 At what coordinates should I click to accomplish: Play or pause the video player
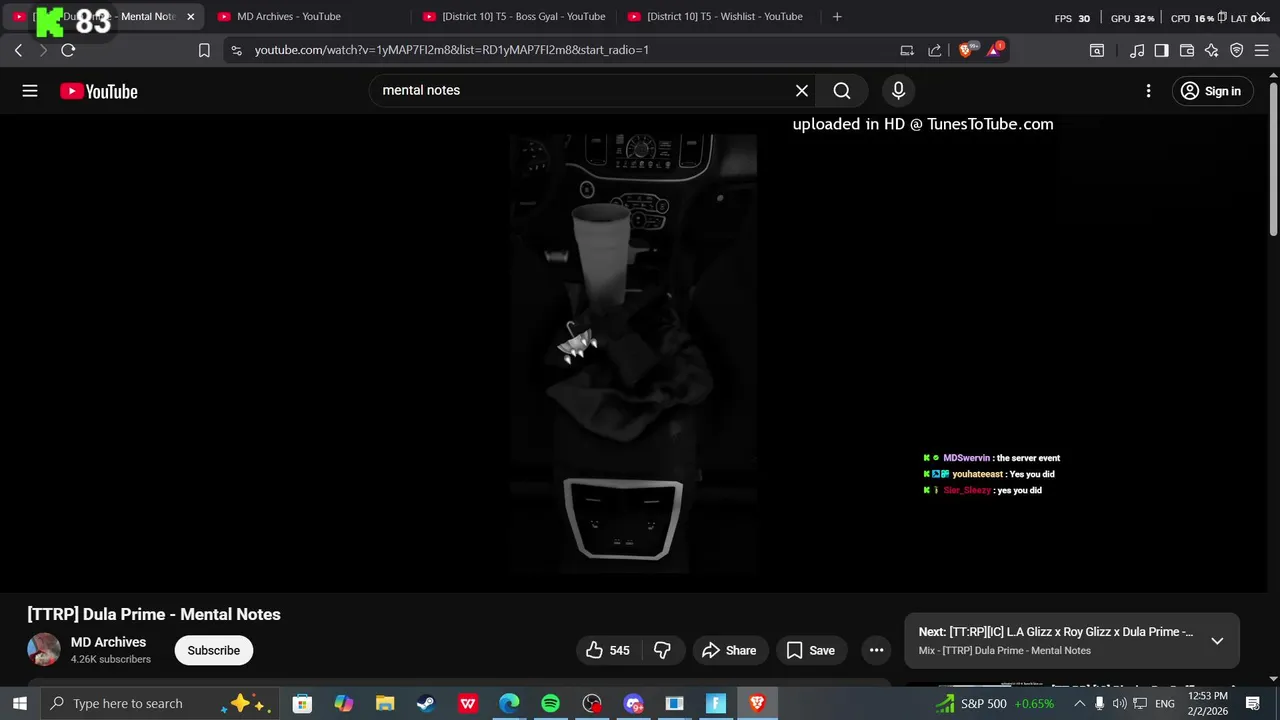tap(633, 353)
